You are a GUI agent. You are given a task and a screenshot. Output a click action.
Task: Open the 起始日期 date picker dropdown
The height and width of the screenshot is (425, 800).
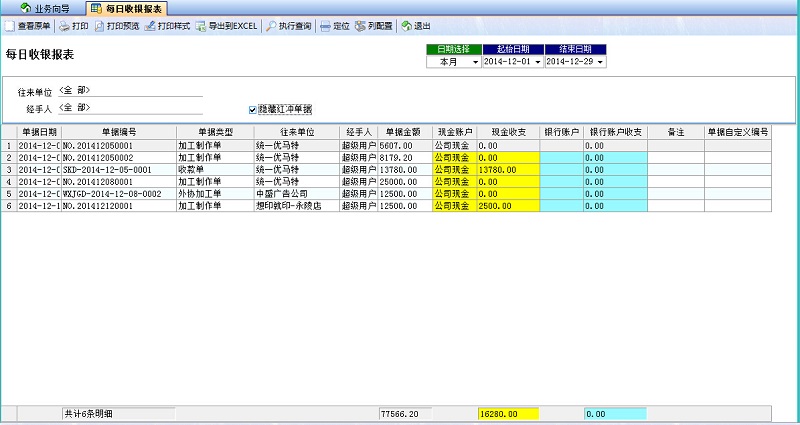(x=538, y=62)
